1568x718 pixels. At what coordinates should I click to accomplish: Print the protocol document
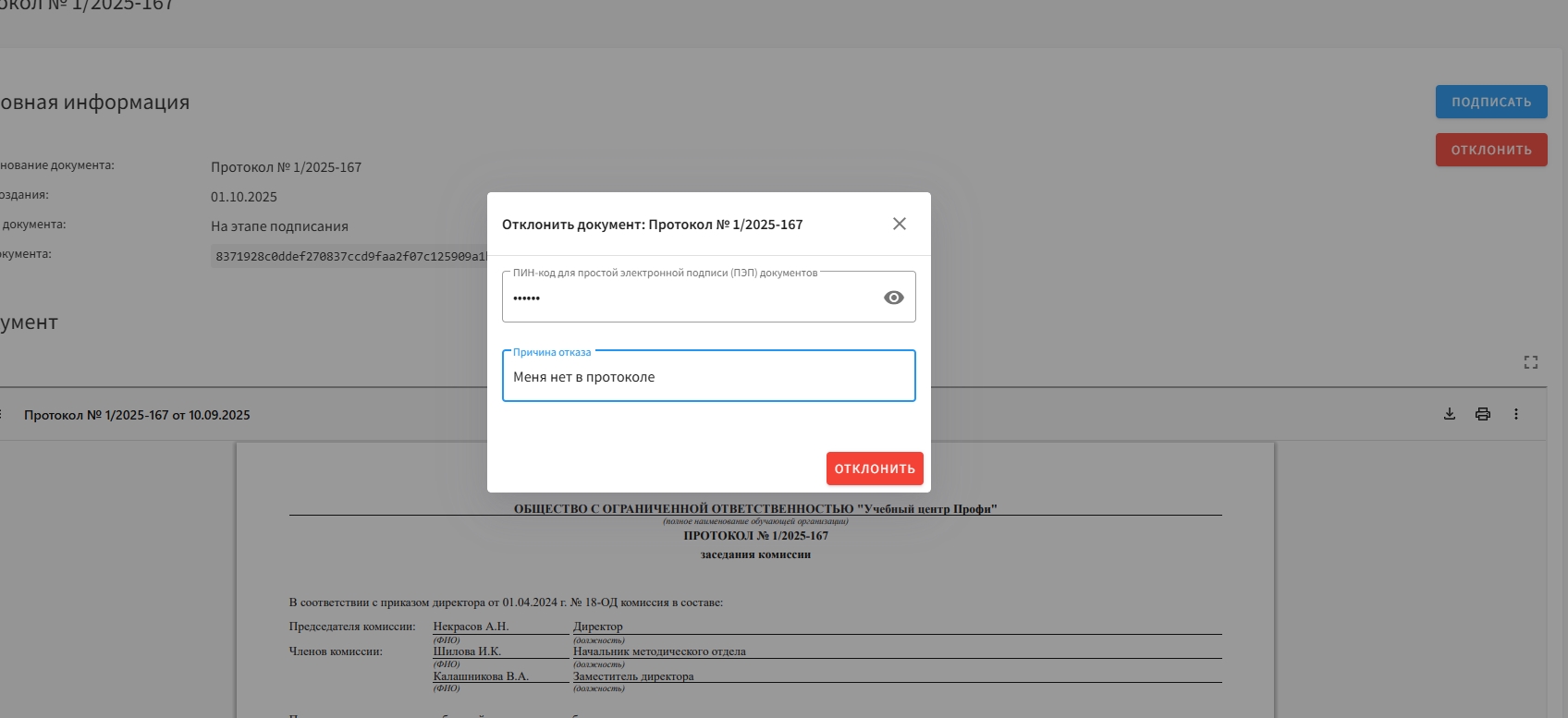[1482, 414]
